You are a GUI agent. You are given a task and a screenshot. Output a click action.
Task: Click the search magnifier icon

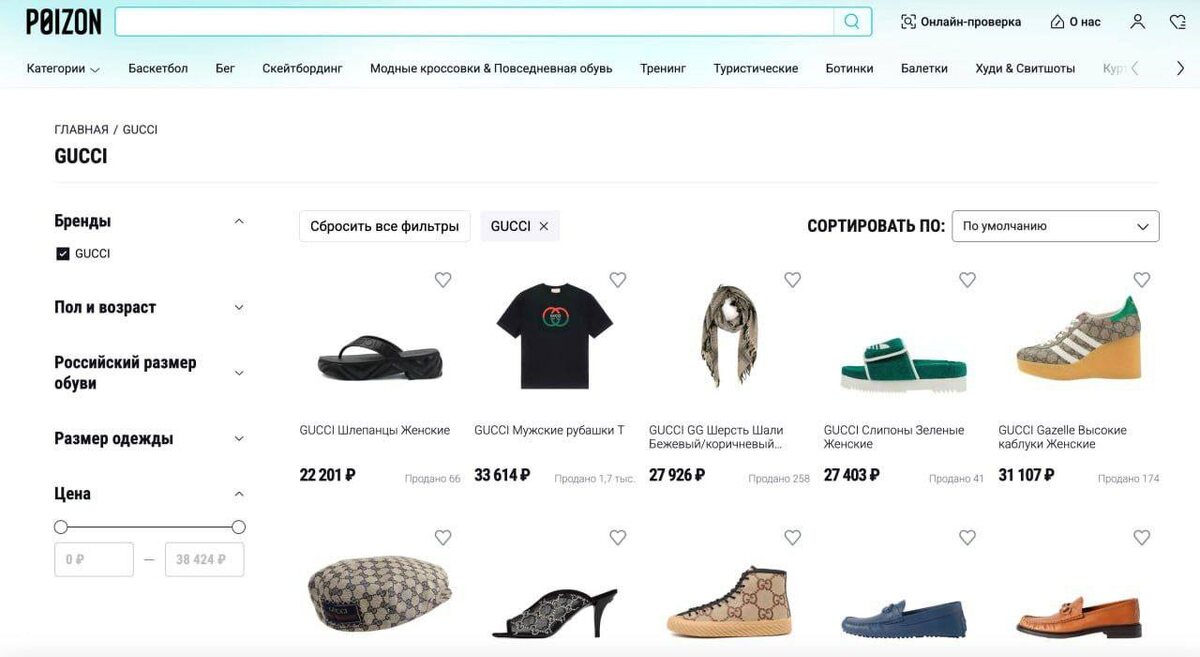(x=852, y=21)
